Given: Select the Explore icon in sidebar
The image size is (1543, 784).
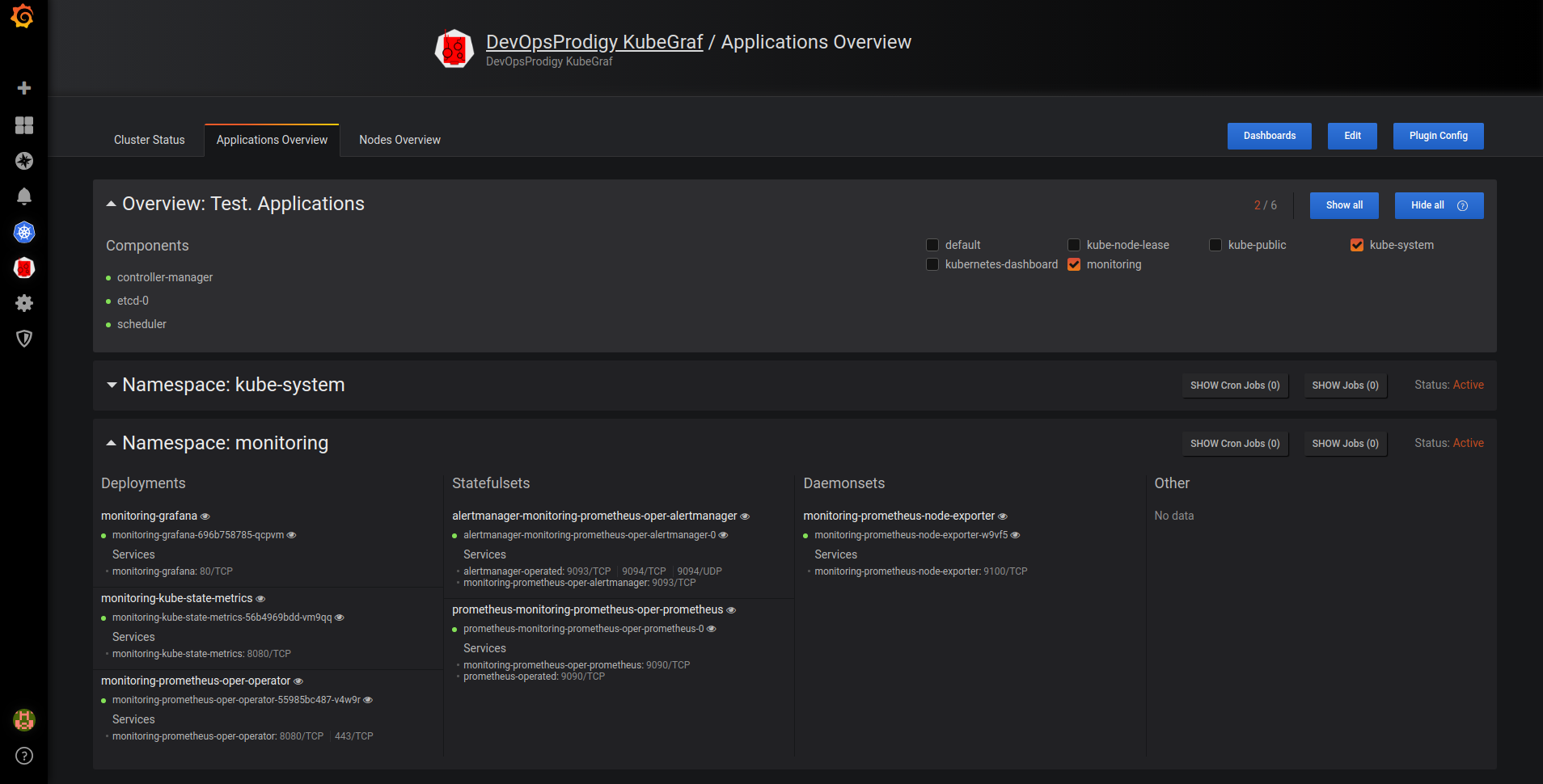Looking at the screenshot, I should click(x=23, y=161).
